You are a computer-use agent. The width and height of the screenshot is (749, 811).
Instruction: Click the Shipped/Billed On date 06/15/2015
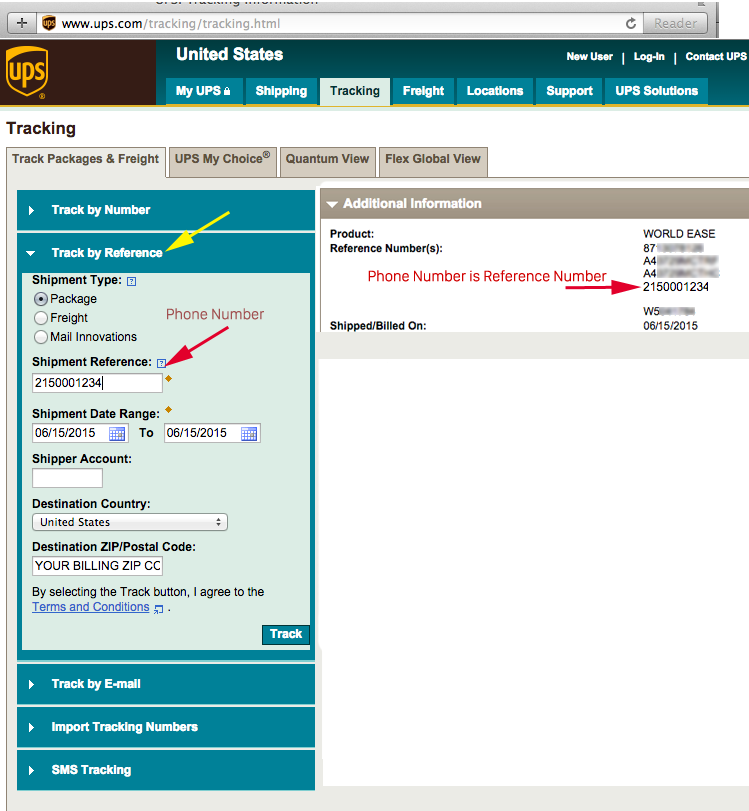coord(670,326)
